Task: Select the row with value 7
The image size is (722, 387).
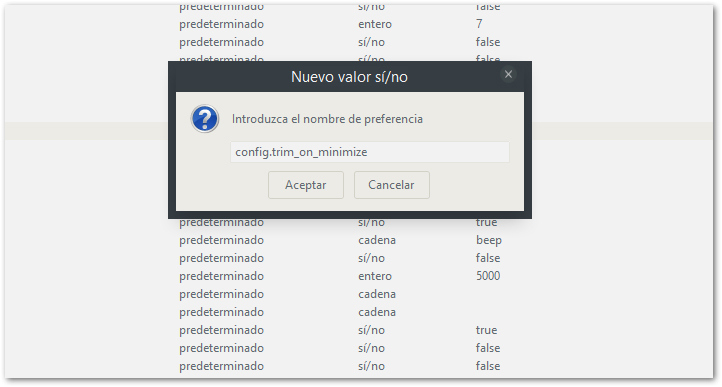Action: coord(359,24)
